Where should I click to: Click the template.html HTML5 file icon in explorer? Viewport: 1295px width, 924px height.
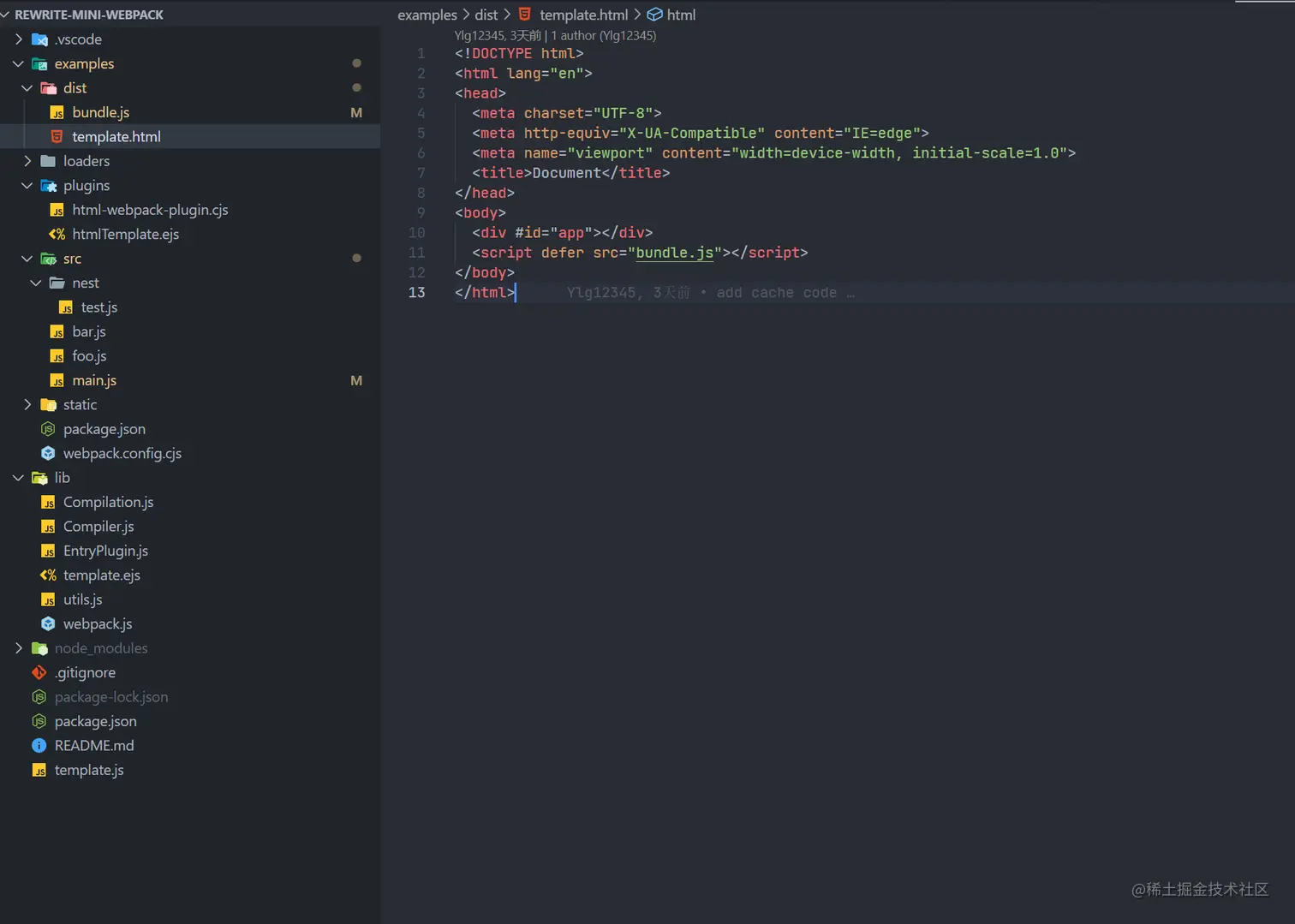point(57,137)
